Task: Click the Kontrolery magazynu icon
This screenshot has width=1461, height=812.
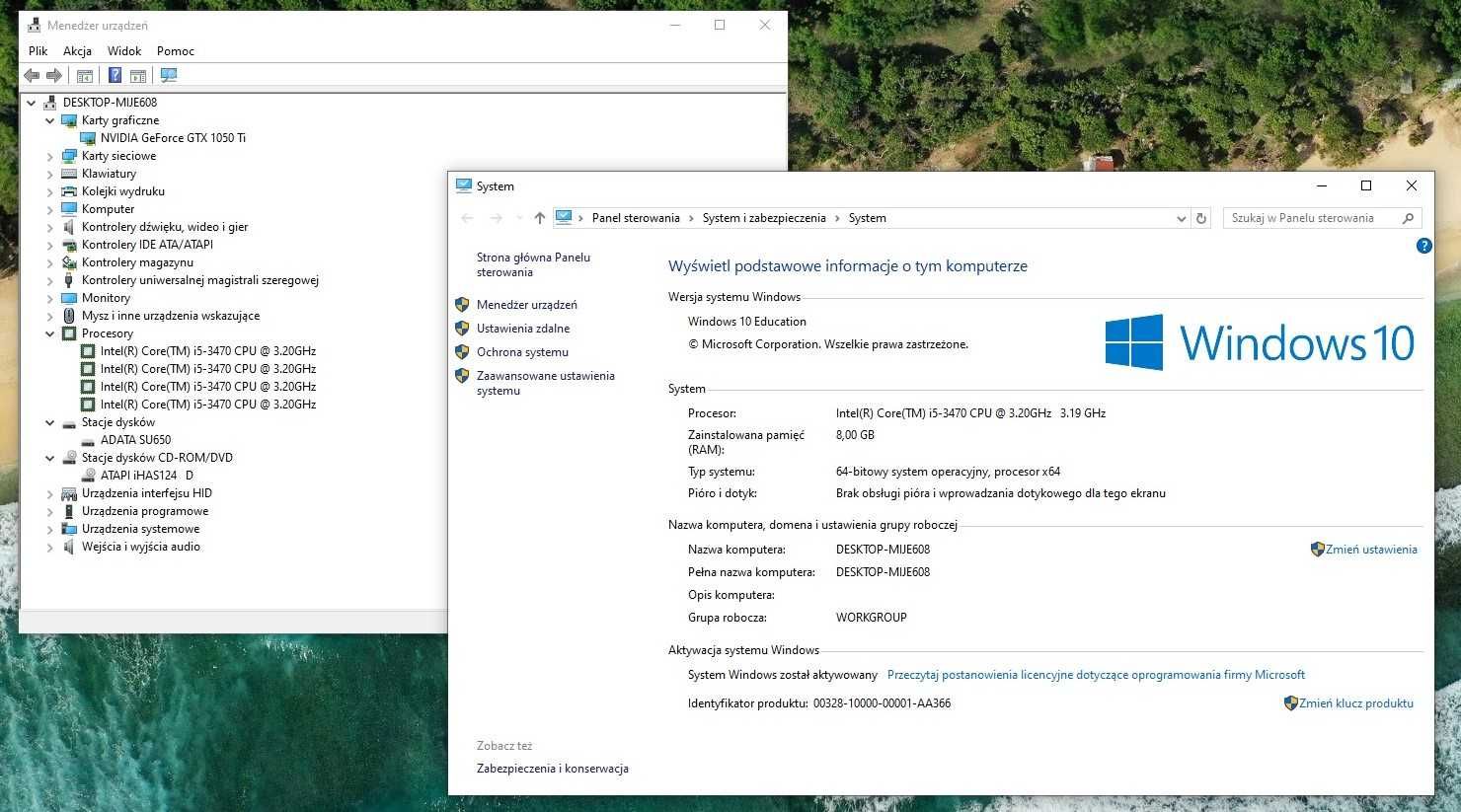Action: (69, 262)
